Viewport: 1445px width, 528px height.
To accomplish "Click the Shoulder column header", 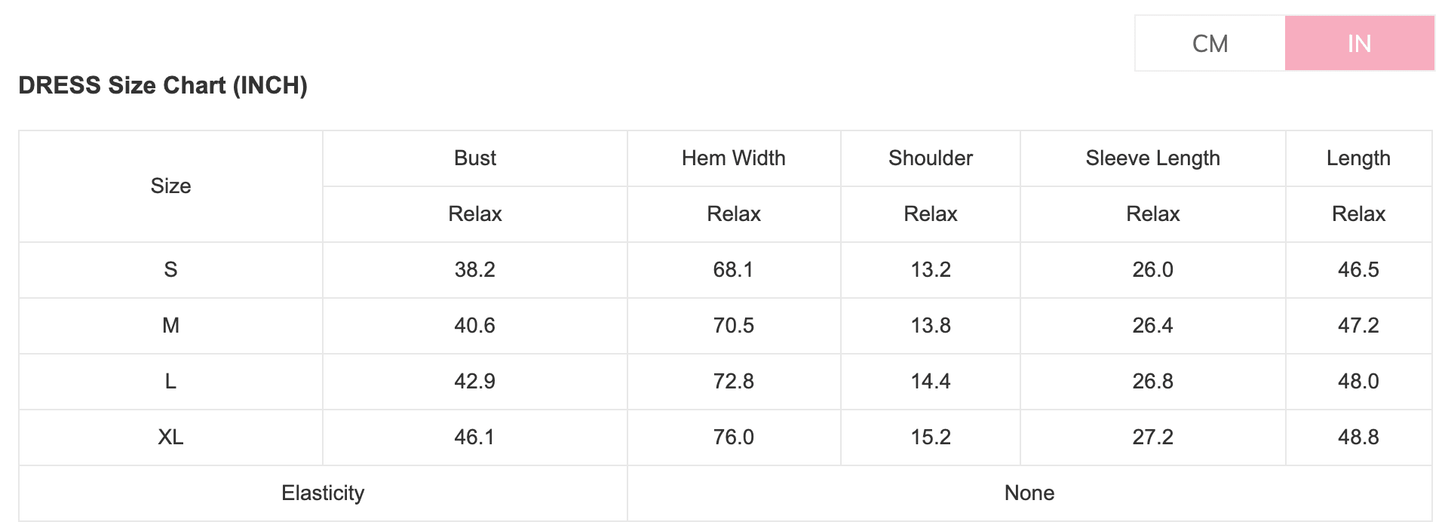I will tap(930, 158).
